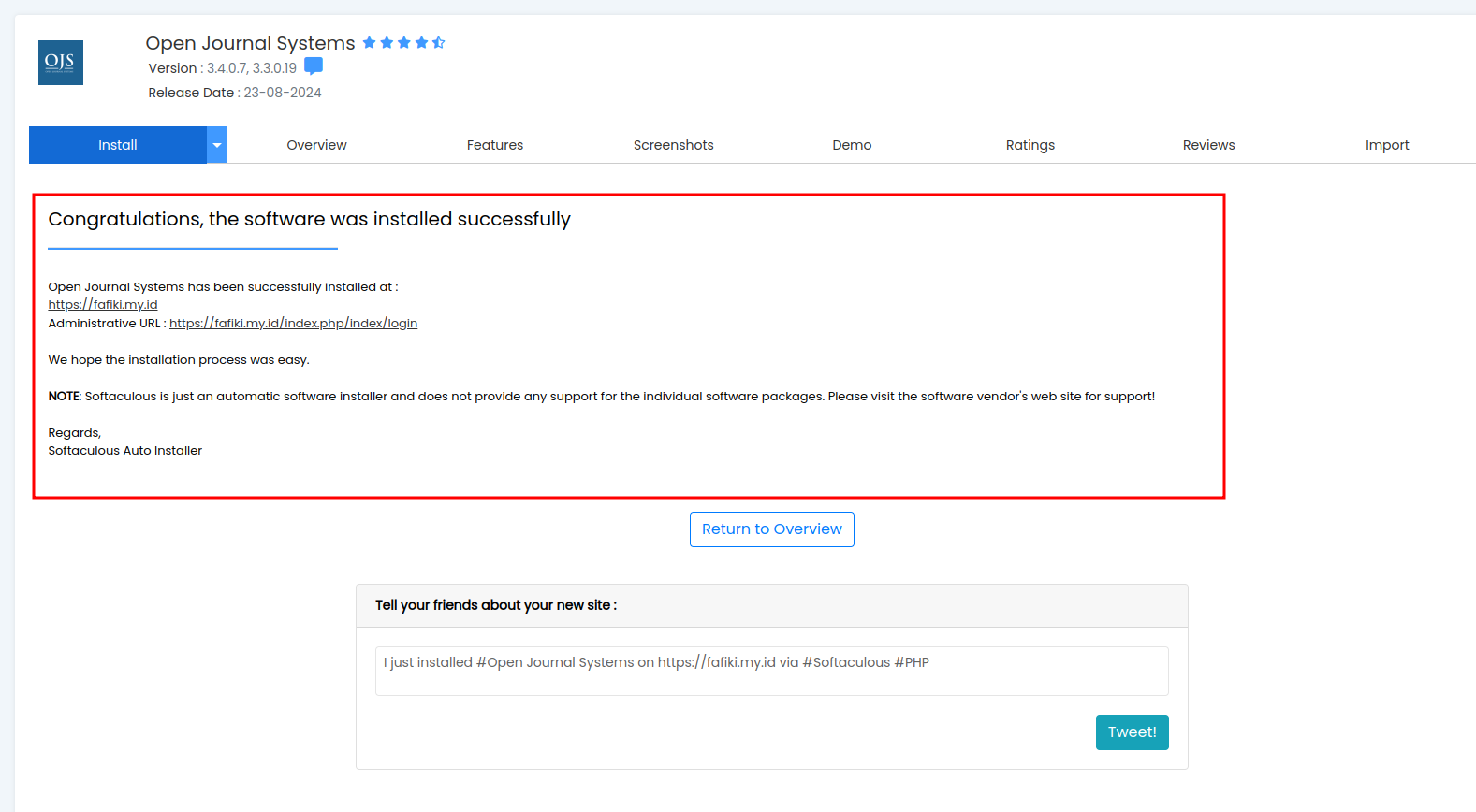
Task: Click the NOTE about Softaculous support
Action: pos(602,397)
